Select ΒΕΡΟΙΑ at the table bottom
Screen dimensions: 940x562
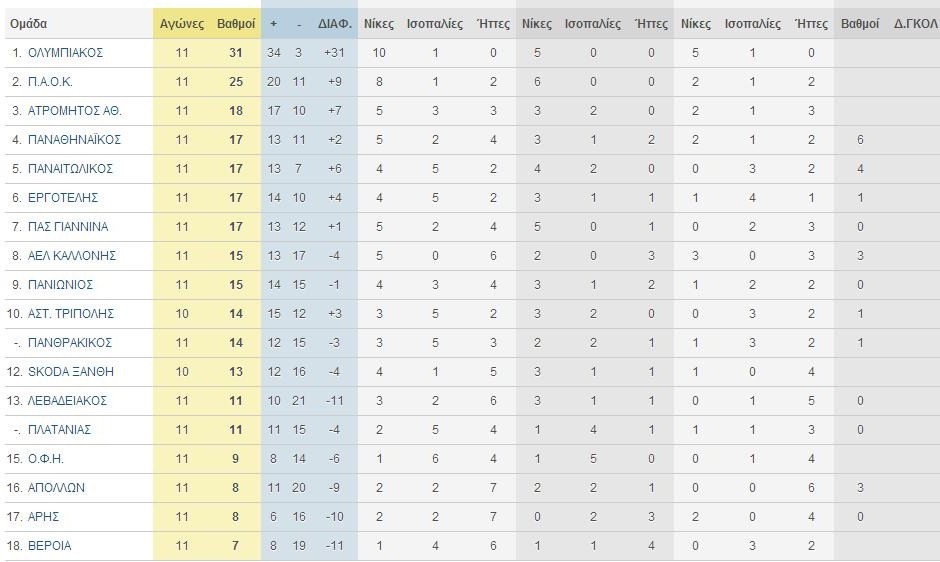[50, 546]
